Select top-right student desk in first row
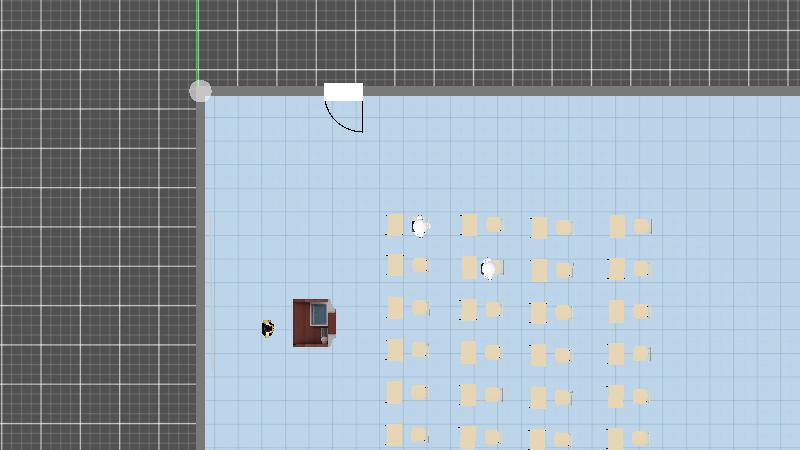Image resolution: width=800 pixels, height=450 pixels. [618, 226]
